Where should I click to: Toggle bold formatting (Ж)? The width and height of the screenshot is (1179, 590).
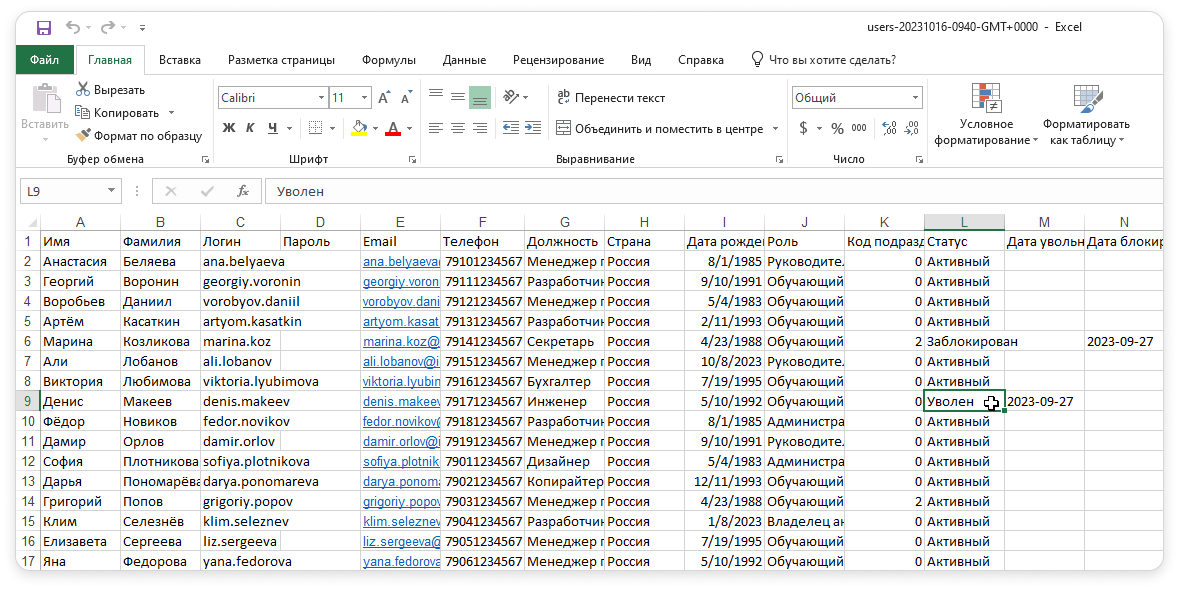229,129
